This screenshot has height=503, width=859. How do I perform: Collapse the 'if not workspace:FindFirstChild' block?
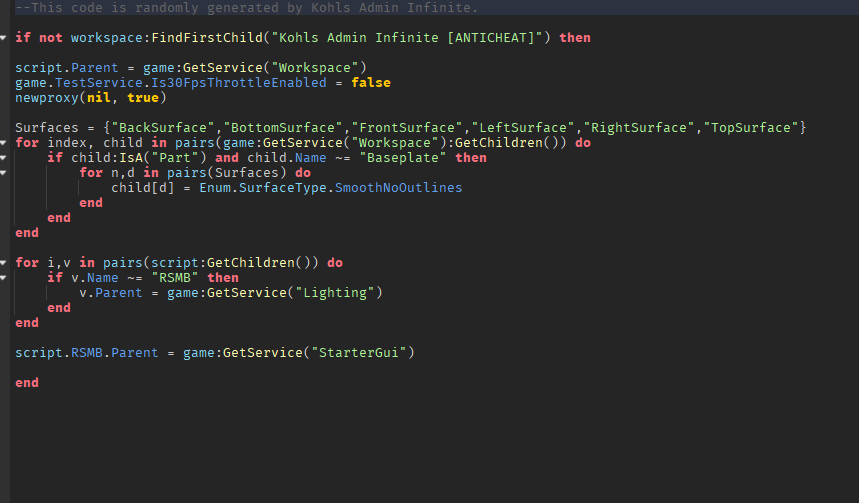click(4, 38)
